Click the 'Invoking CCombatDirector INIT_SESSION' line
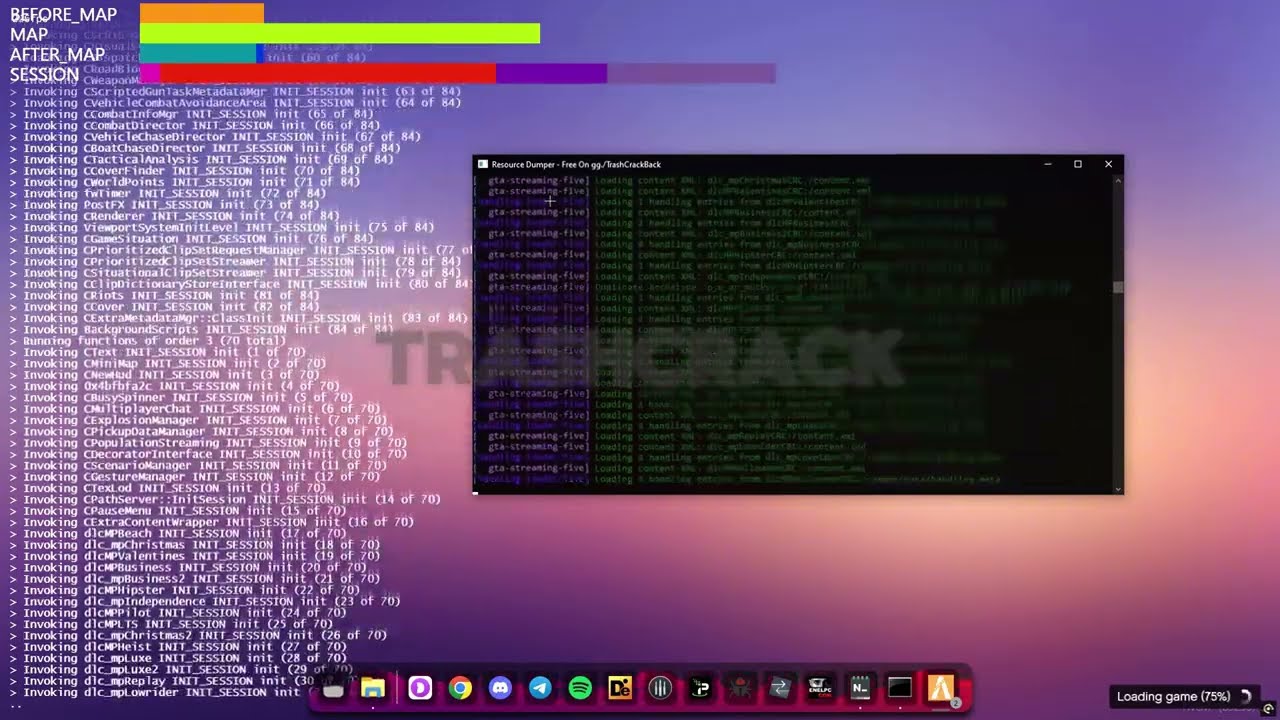 point(194,125)
